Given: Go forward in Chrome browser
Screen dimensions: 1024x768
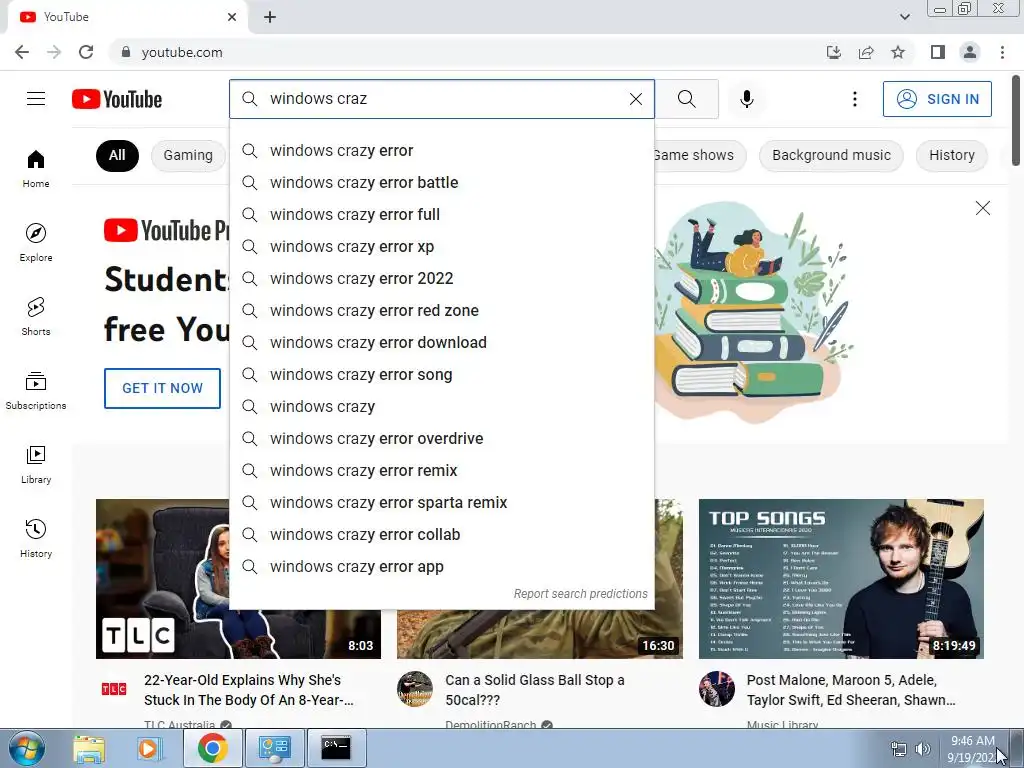Looking at the screenshot, I should point(54,52).
